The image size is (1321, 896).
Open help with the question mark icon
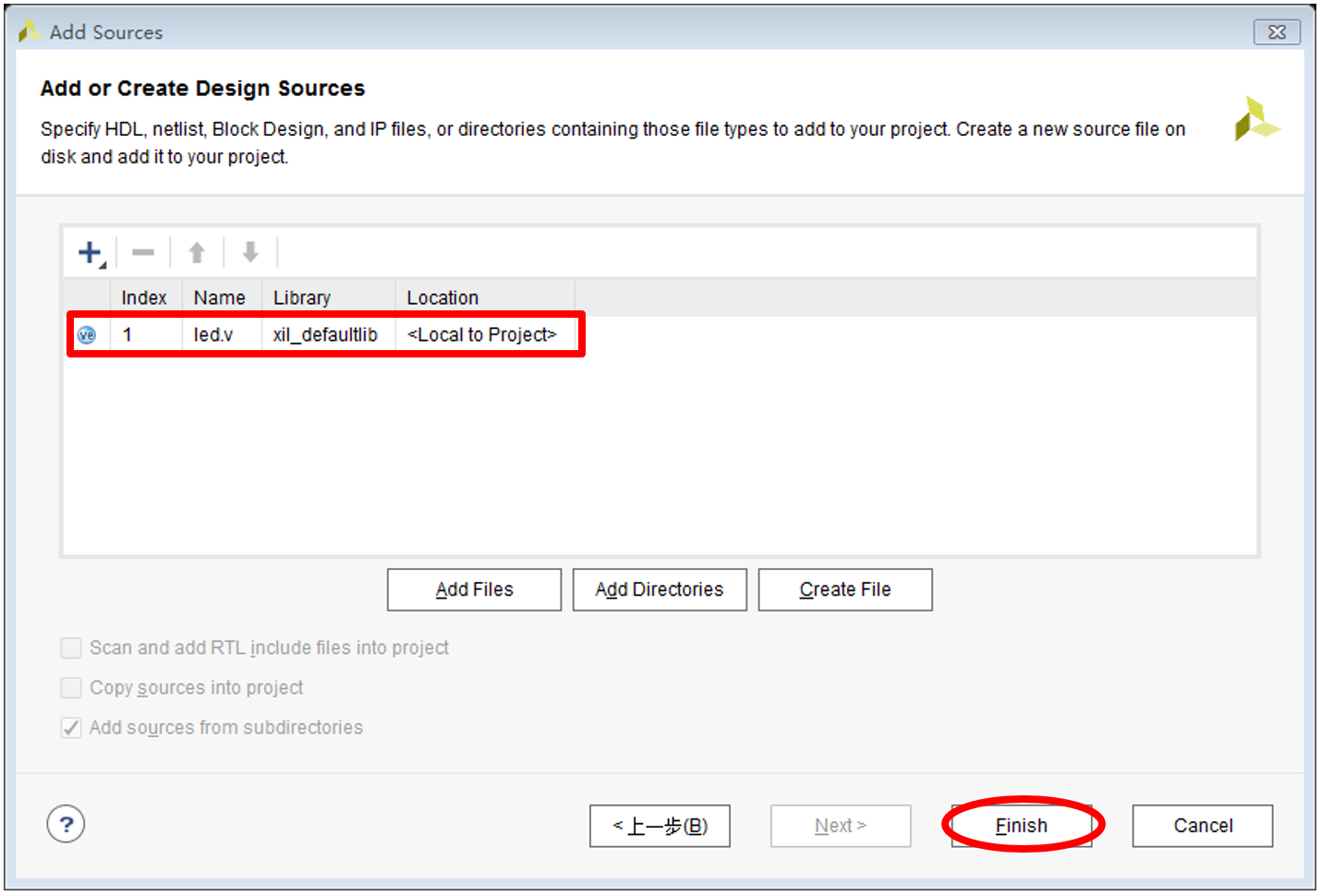click(x=66, y=824)
